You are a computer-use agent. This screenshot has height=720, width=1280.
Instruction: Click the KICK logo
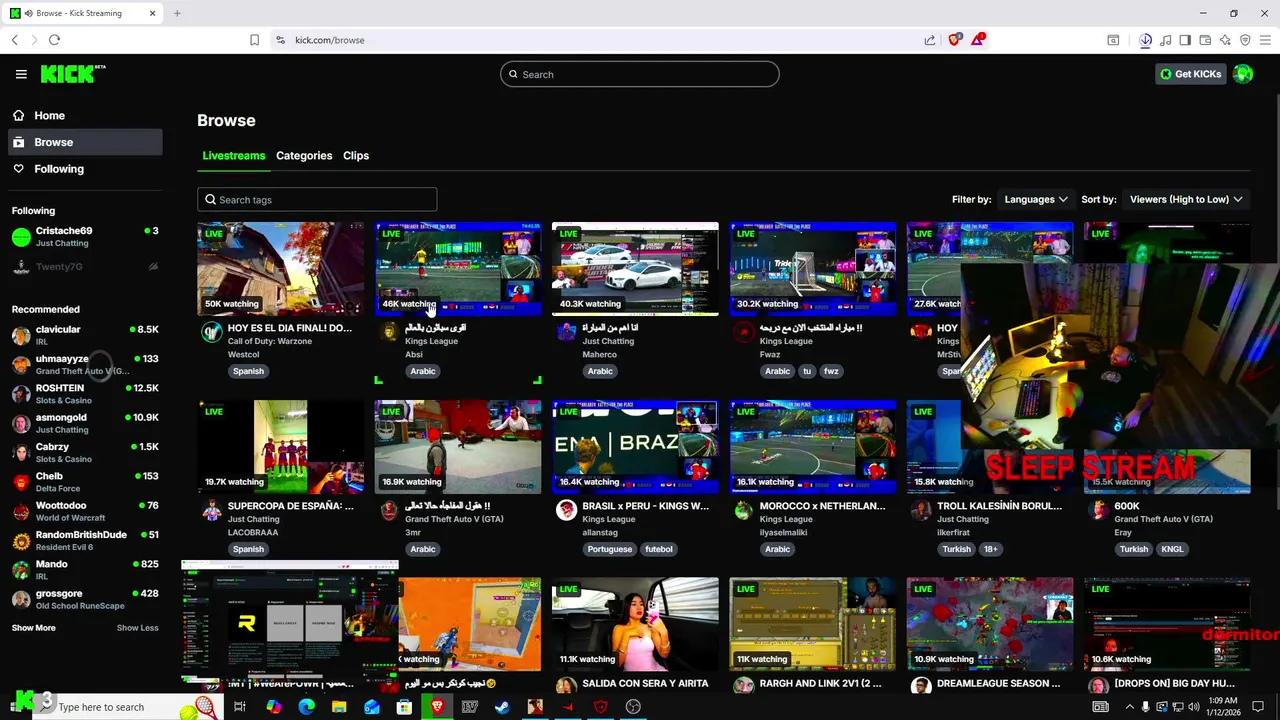pos(73,74)
